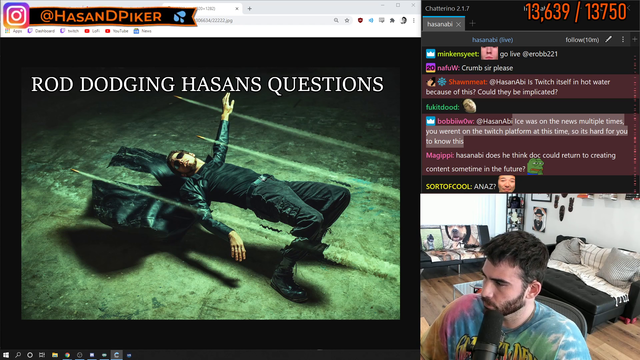Image resolution: width=640 pixels, height=360 pixels.
Task: Open the Windows Start menu
Action: pos(6,355)
